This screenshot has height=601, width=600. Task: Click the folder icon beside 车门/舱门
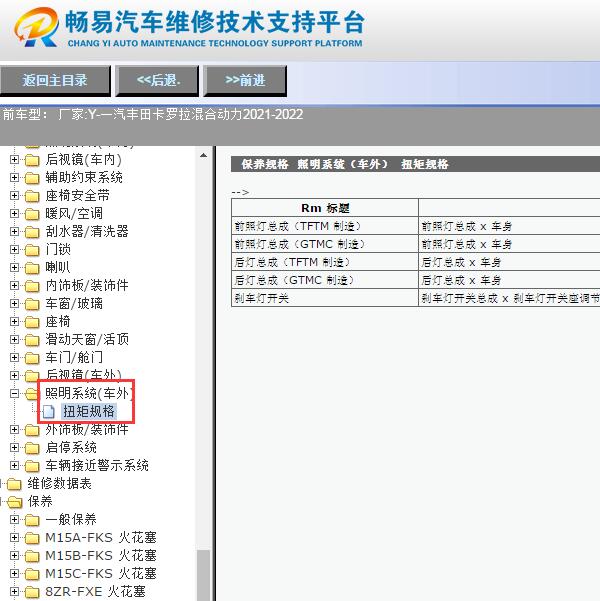pyautogui.click(x=32, y=358)
